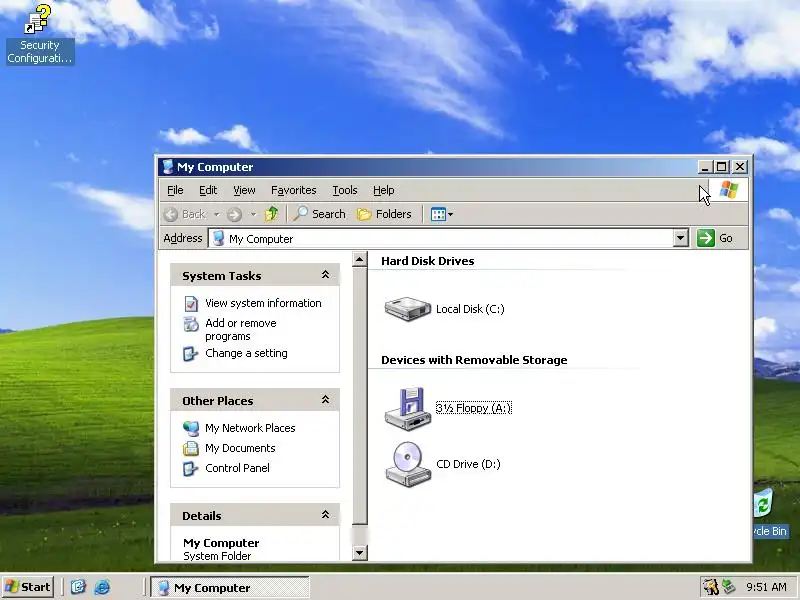Open the Security Configuration desktop shortcut
Image resolution: width=800 pixels, height=600 pixels.
coord(40,34)
